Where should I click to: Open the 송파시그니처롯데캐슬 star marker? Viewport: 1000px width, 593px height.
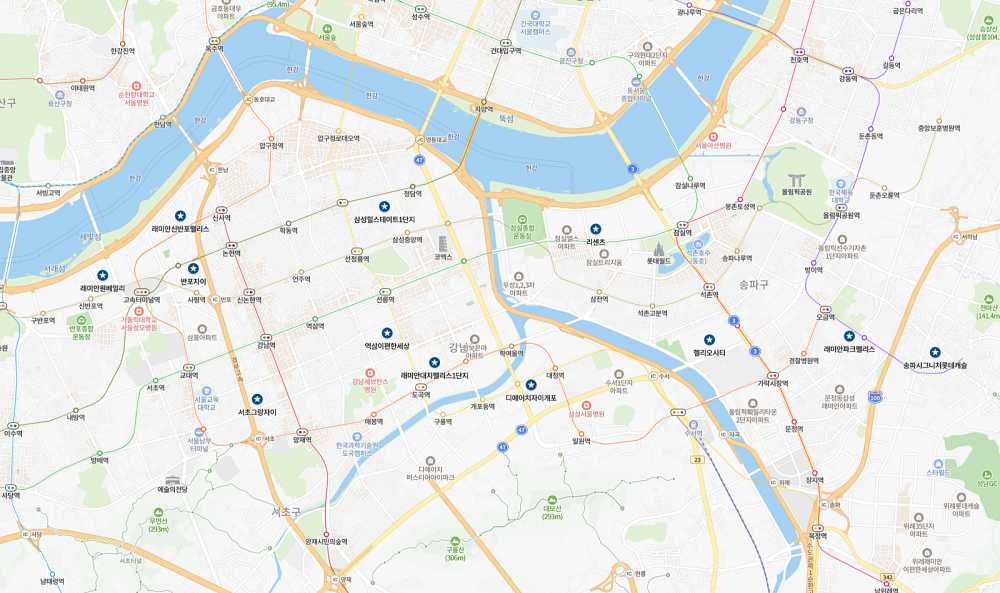(935, 352)
